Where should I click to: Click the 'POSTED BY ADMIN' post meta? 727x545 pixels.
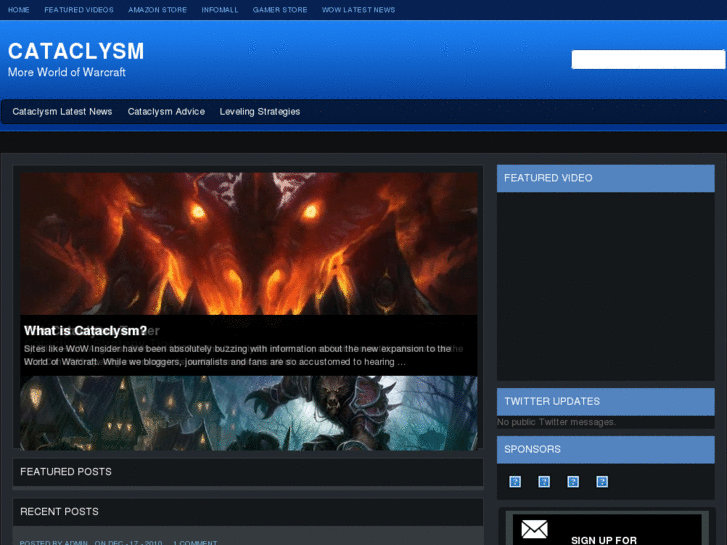pyautogui.click(x=54, y=542)
